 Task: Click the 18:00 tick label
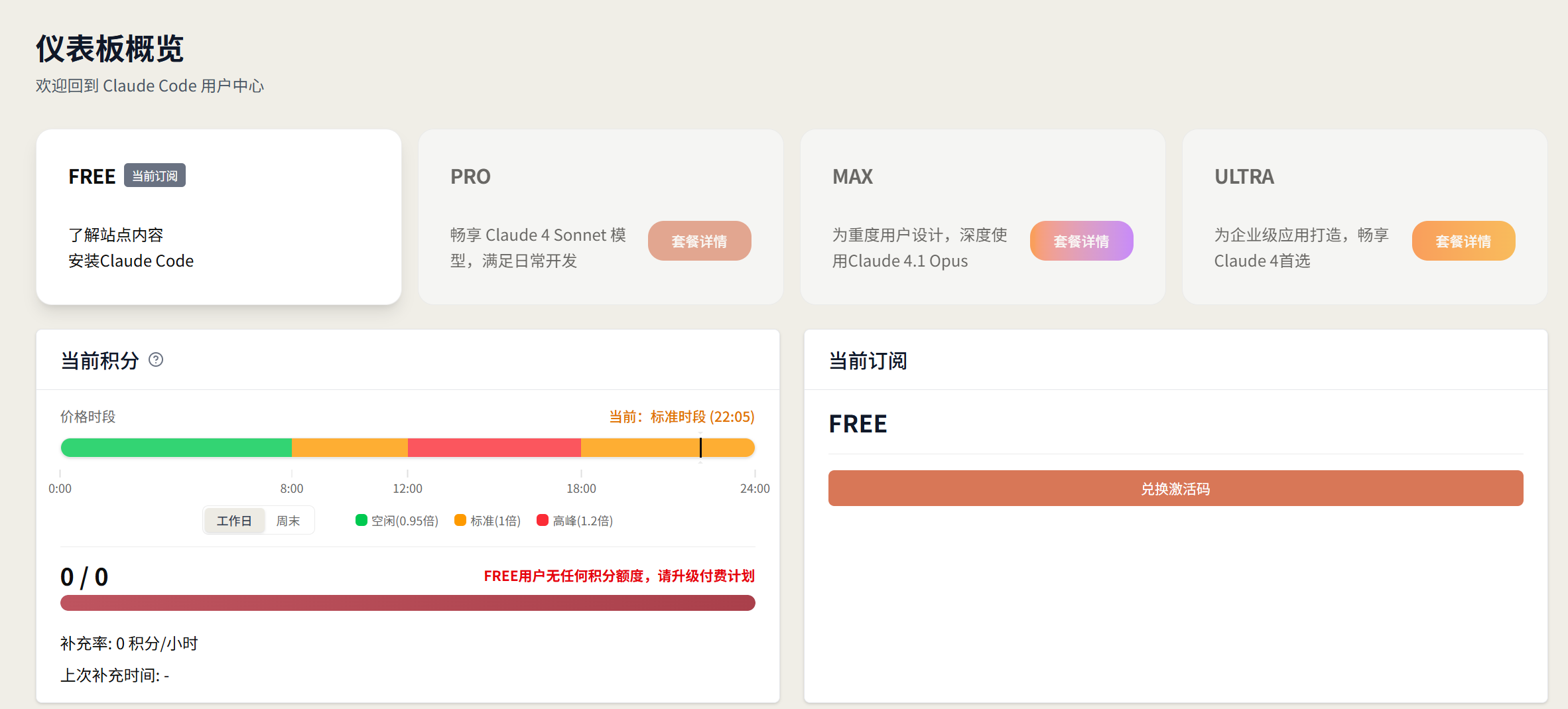click(581, 488)
